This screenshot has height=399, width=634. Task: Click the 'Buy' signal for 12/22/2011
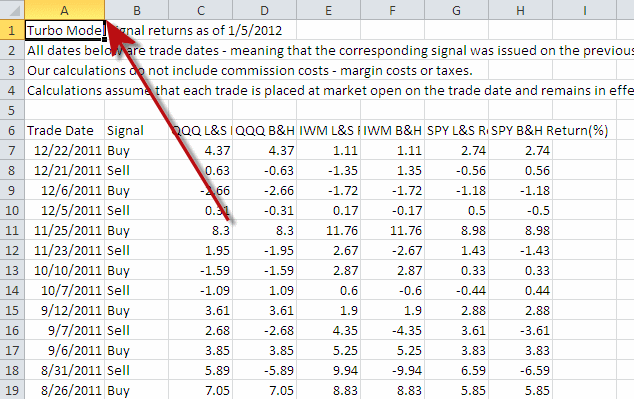point(137,150)
